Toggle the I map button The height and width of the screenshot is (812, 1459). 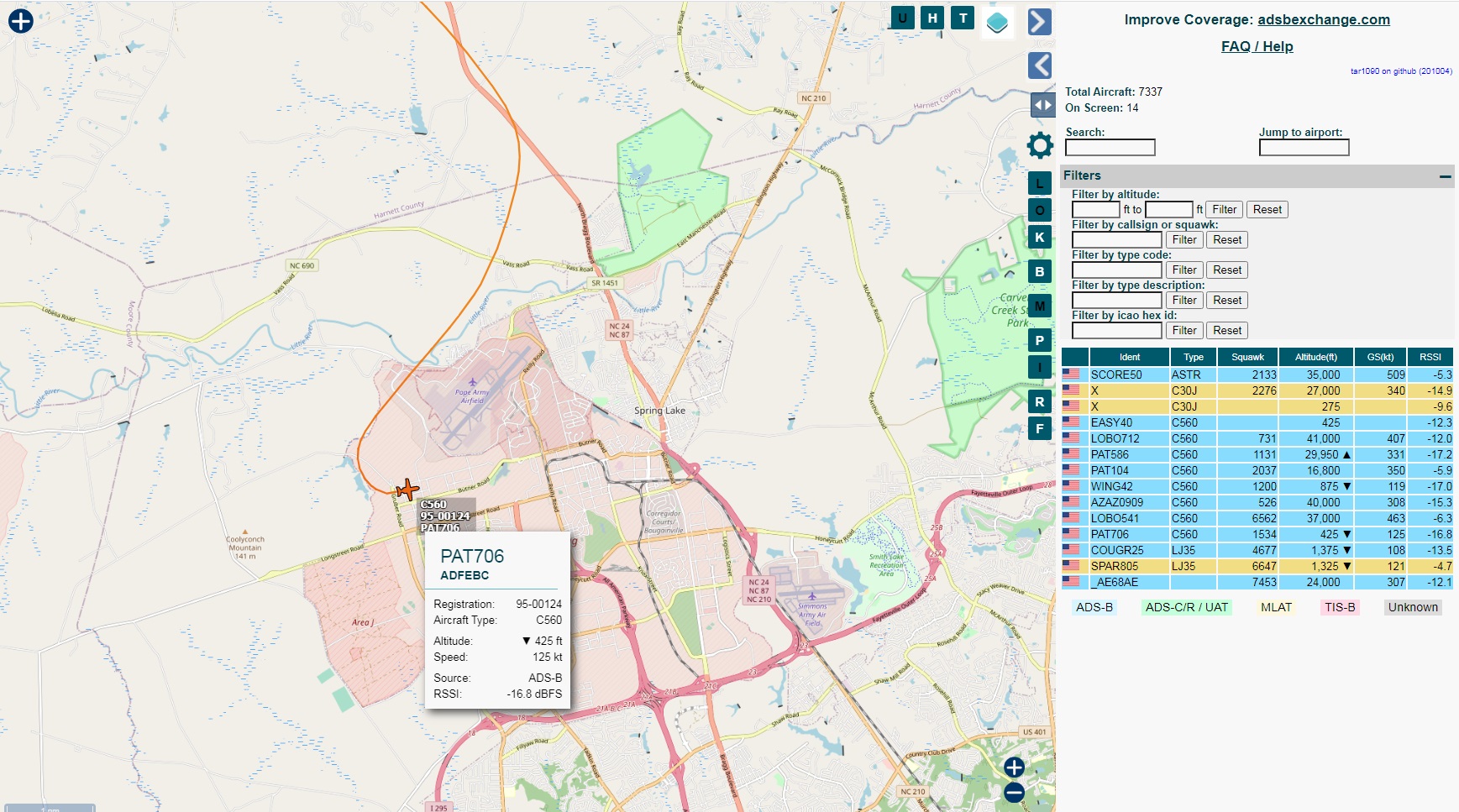point(1040,367)
